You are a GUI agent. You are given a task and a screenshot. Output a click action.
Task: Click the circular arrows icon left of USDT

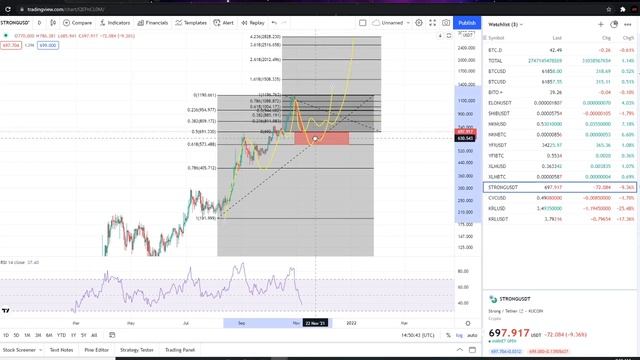pos(449,36)
